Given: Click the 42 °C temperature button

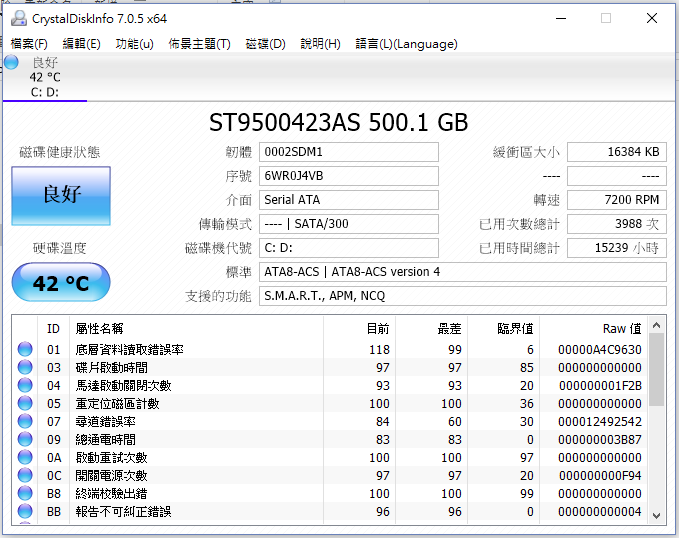Looking at the screenshot, I should (61, 282).
